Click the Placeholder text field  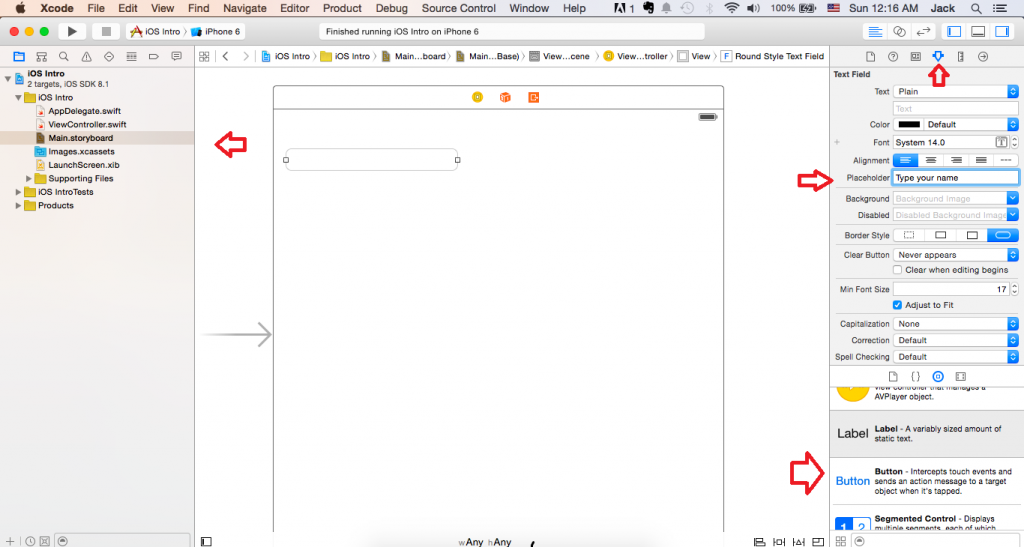click(955, 178)
